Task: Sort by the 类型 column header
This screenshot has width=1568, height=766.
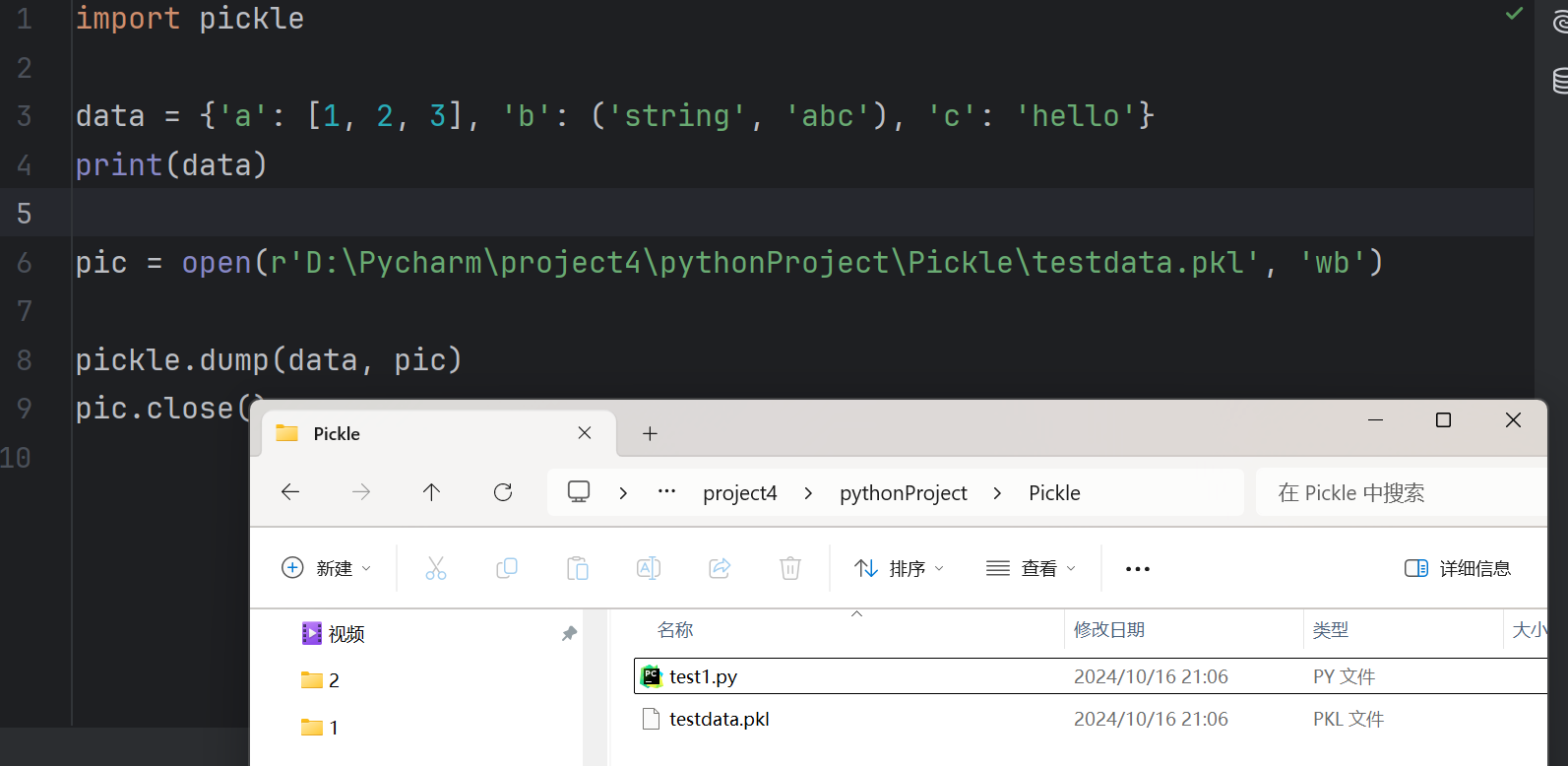Action: pos(1331,630)
